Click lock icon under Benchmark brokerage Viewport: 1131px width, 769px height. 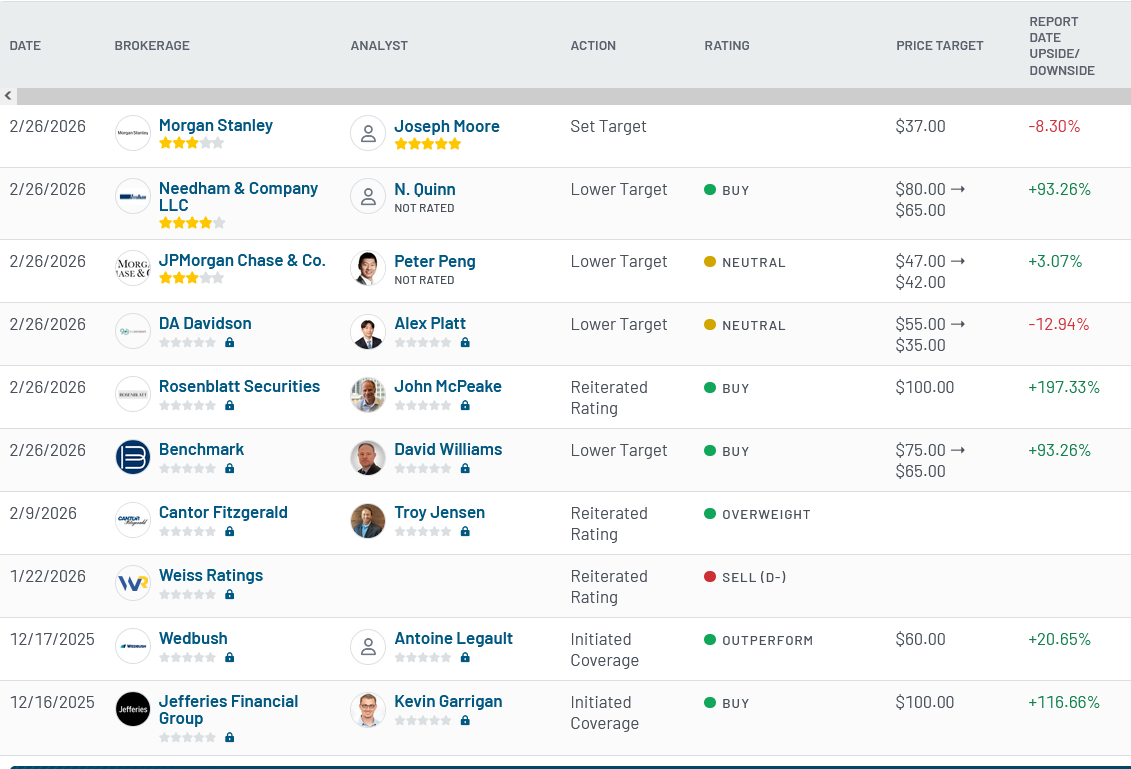pyautogui.click(x=229, y=468)
